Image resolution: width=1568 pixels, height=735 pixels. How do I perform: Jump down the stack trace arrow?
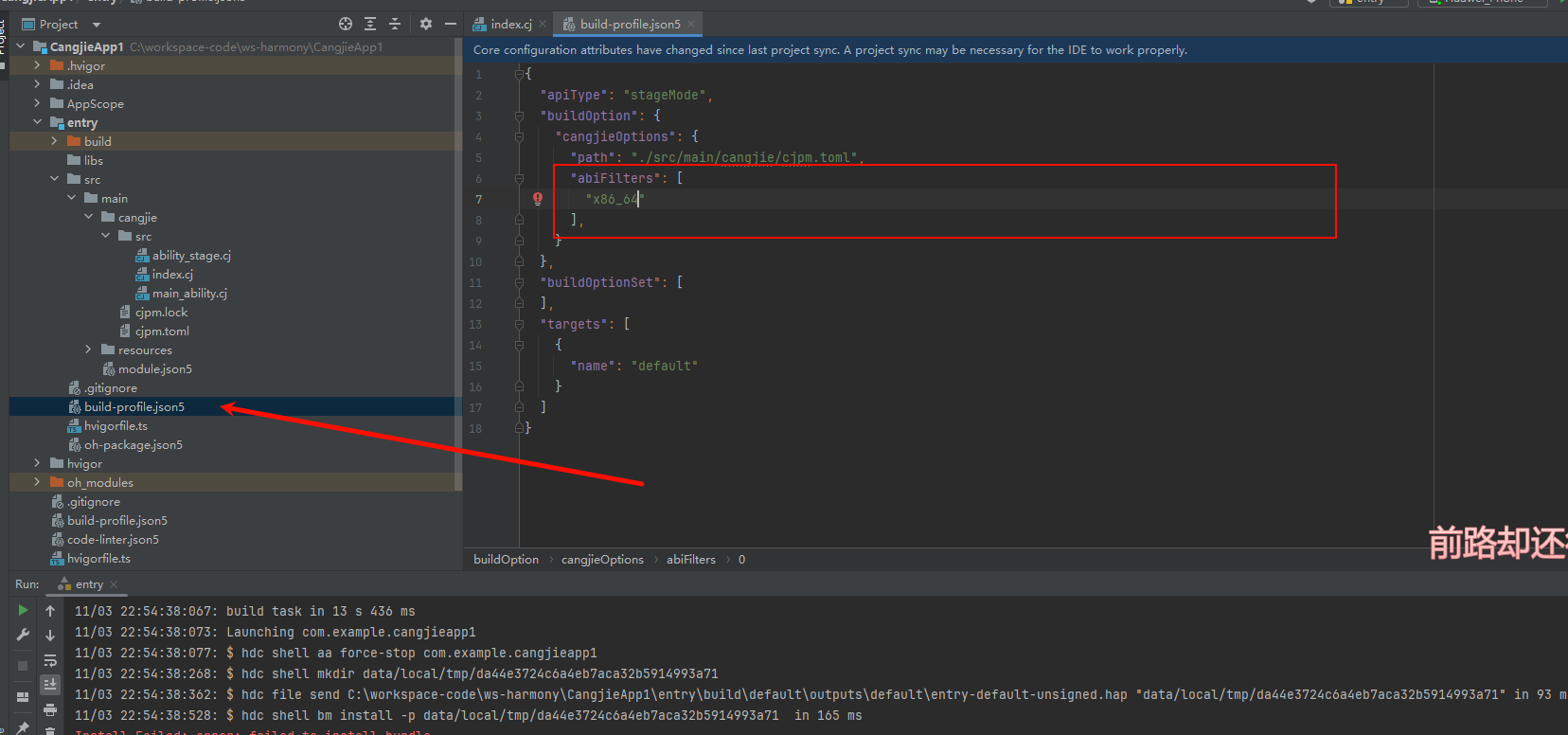(50, 635)
